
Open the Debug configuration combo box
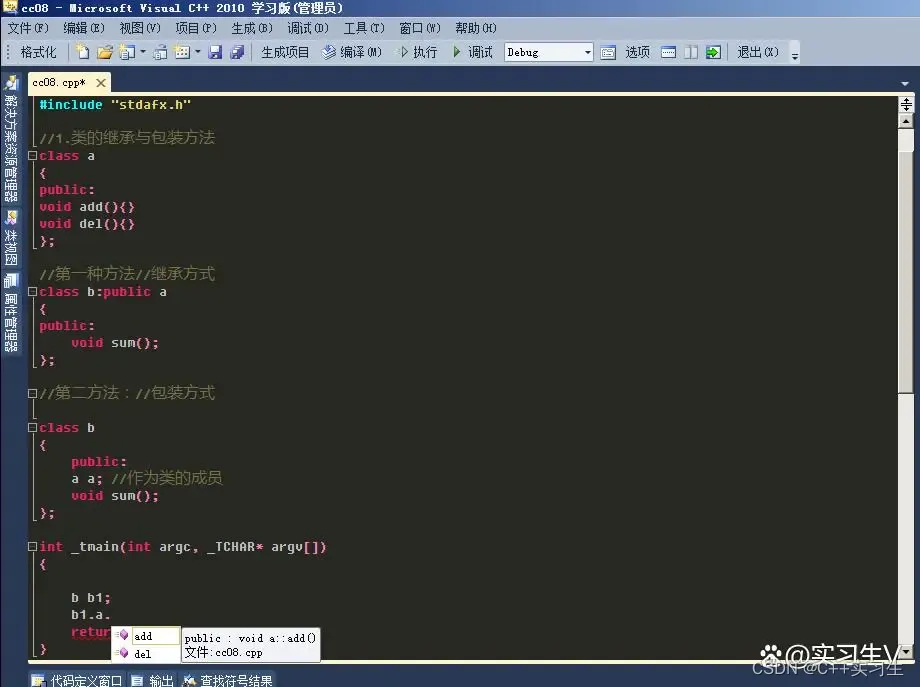548,52
